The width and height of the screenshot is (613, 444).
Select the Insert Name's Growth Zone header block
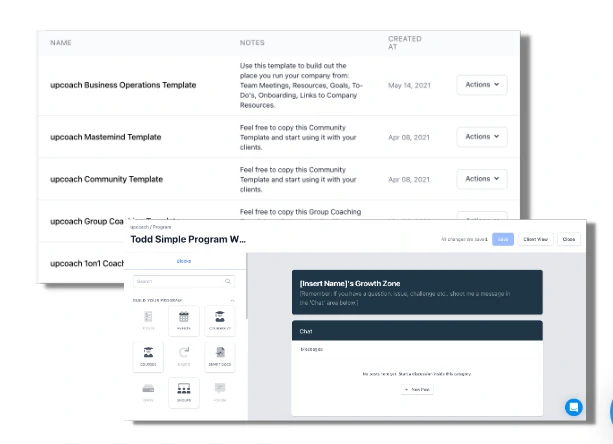(417, 292)
